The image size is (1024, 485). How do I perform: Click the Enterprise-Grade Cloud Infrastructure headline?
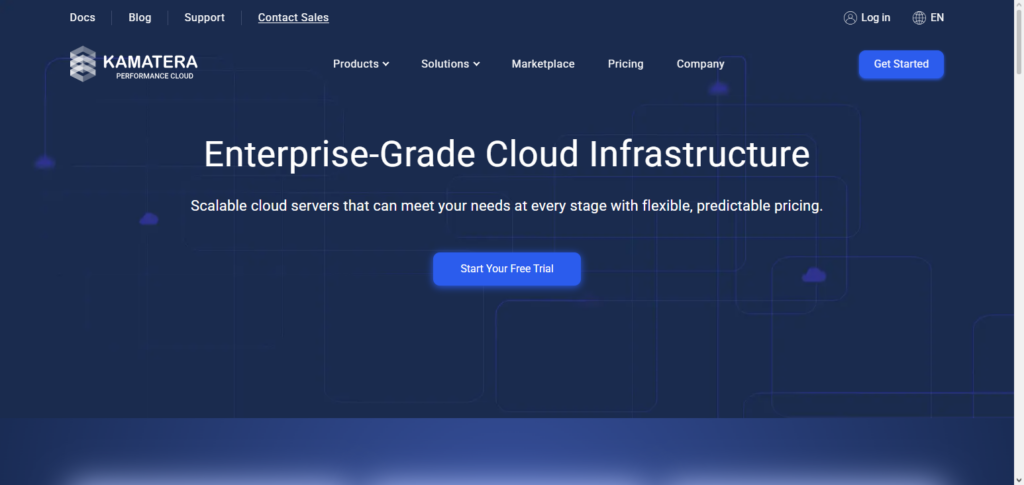506,154
